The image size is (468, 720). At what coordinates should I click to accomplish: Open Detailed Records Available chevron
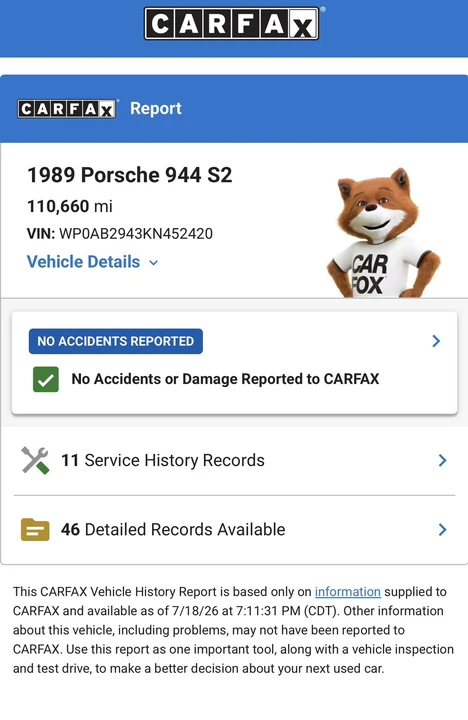click(442, 529)
